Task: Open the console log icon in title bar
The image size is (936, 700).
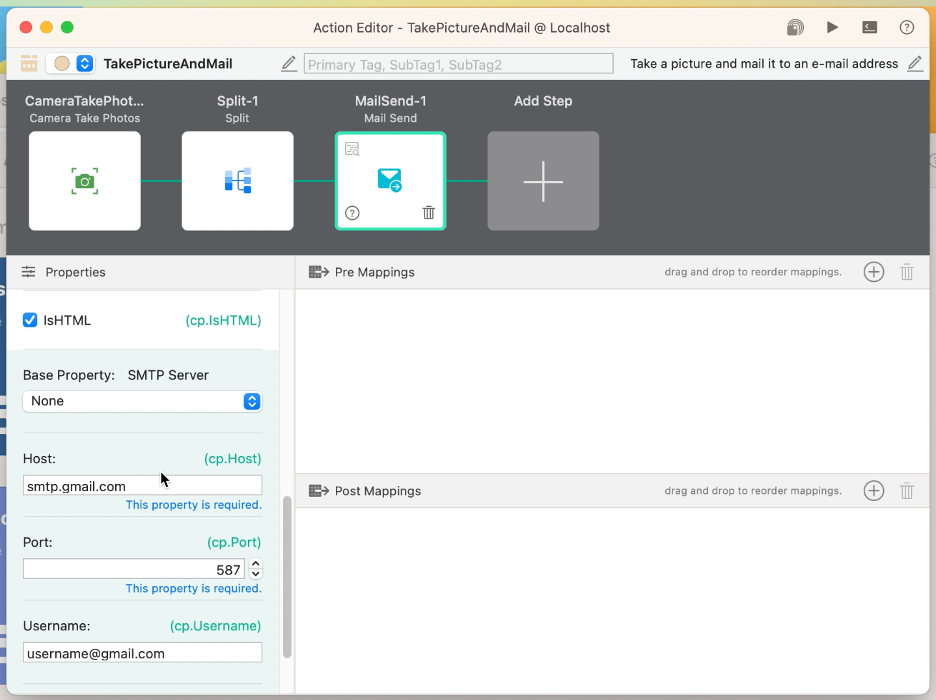Action: pyautogui.click(x=869, y=27)
